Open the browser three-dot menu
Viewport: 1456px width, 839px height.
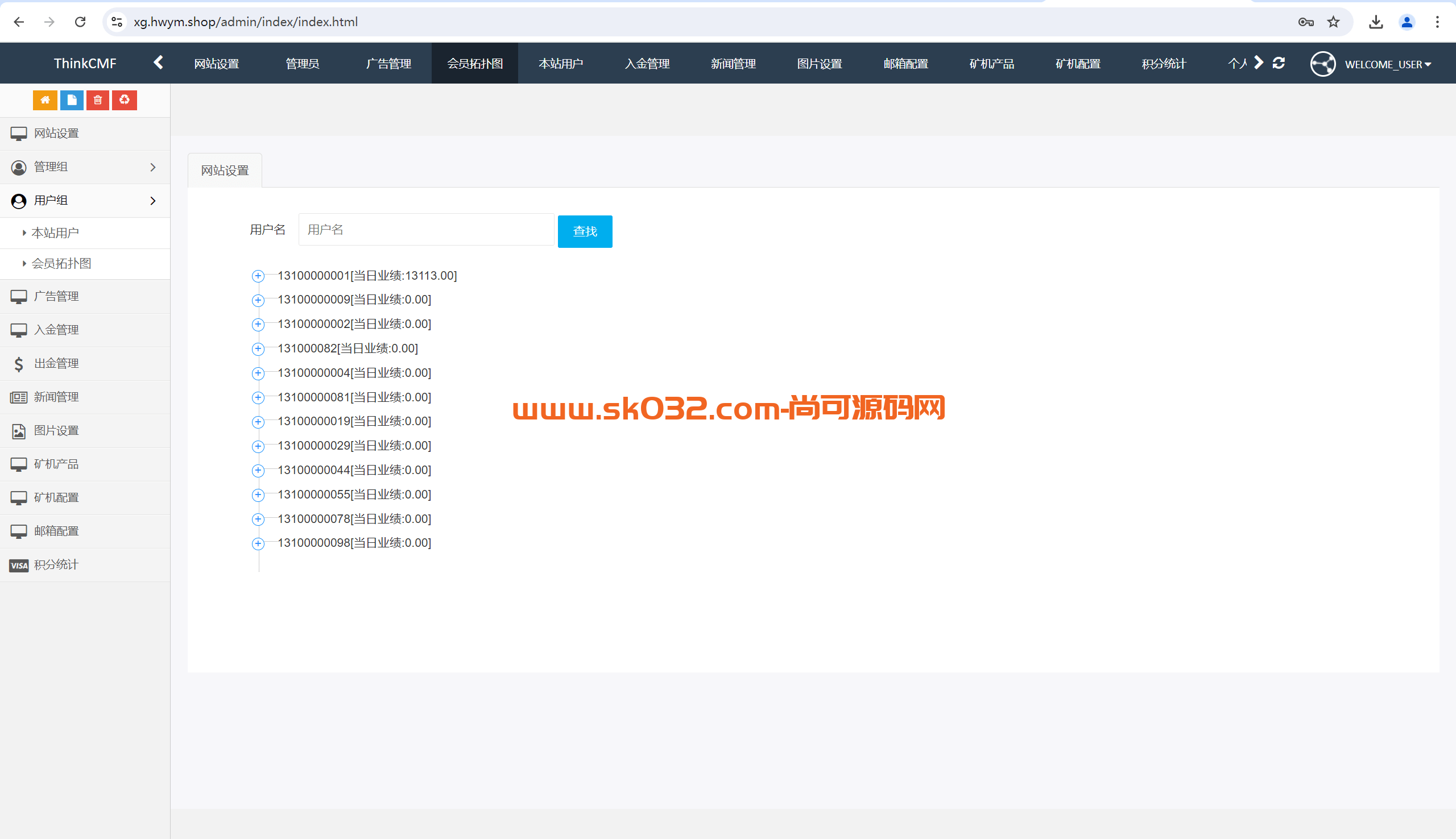point(1437,22)
